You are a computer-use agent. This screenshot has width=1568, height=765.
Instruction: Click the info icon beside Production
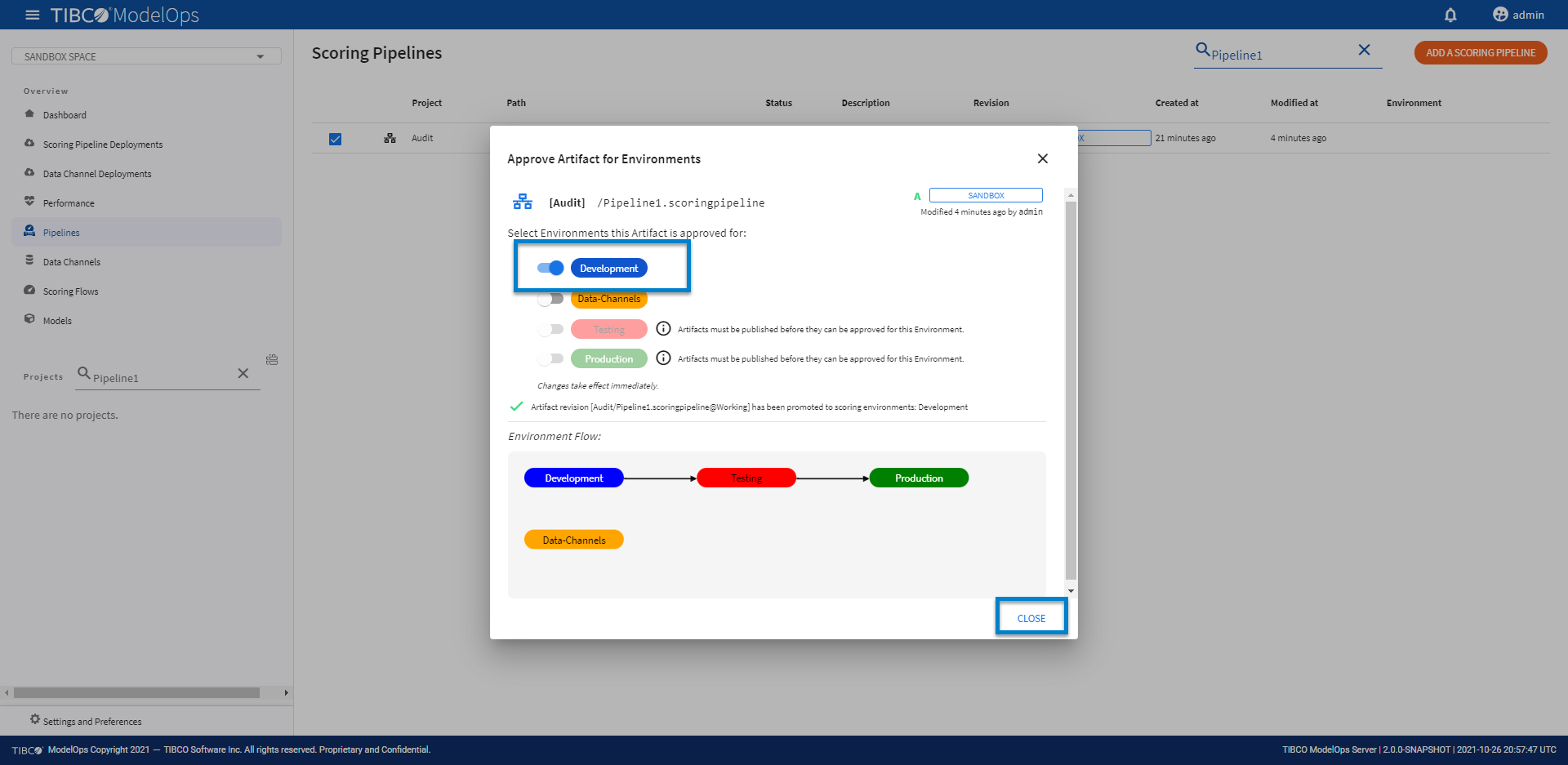point(663,358)
